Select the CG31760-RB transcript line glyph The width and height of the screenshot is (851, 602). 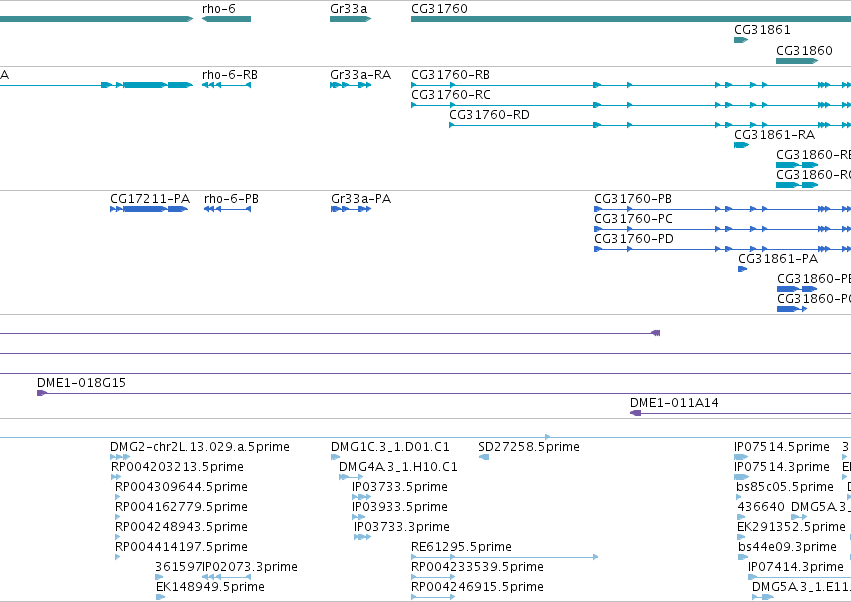pyautogui.click(x=631, y=85)
